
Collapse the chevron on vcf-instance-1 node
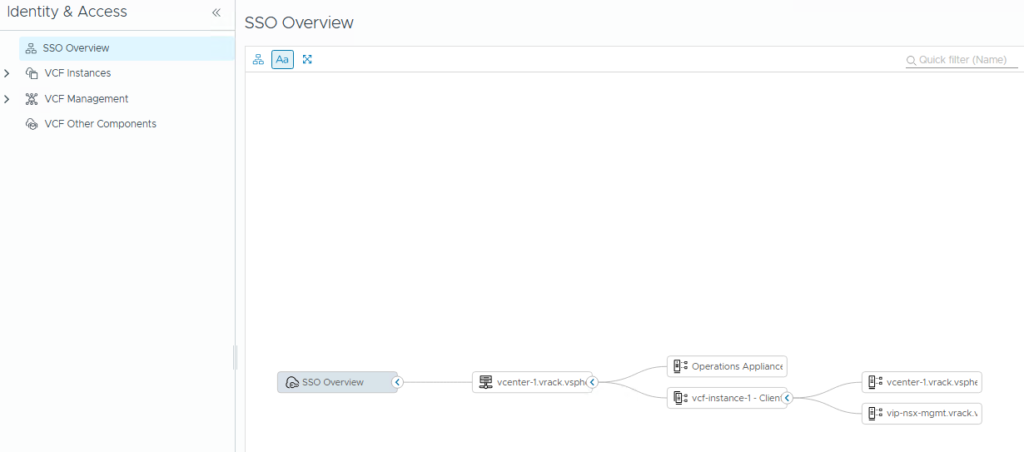pos(787,398)
